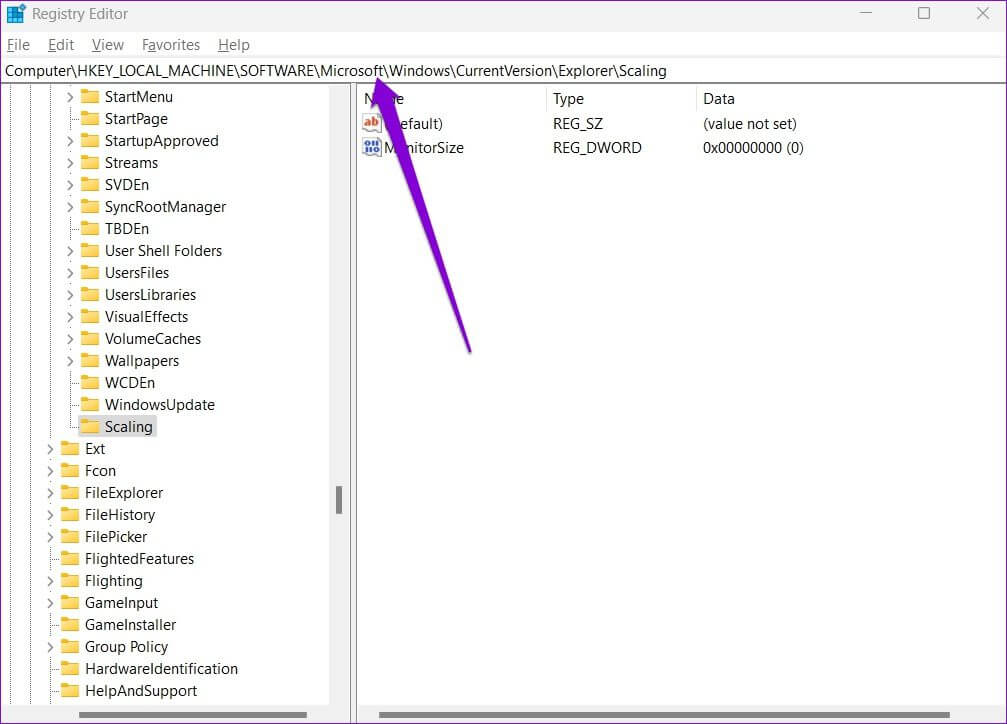Select the WindowsUpdate folder icon
Viewport: 1007px width, 724px height.
click(x=90, y=404)
